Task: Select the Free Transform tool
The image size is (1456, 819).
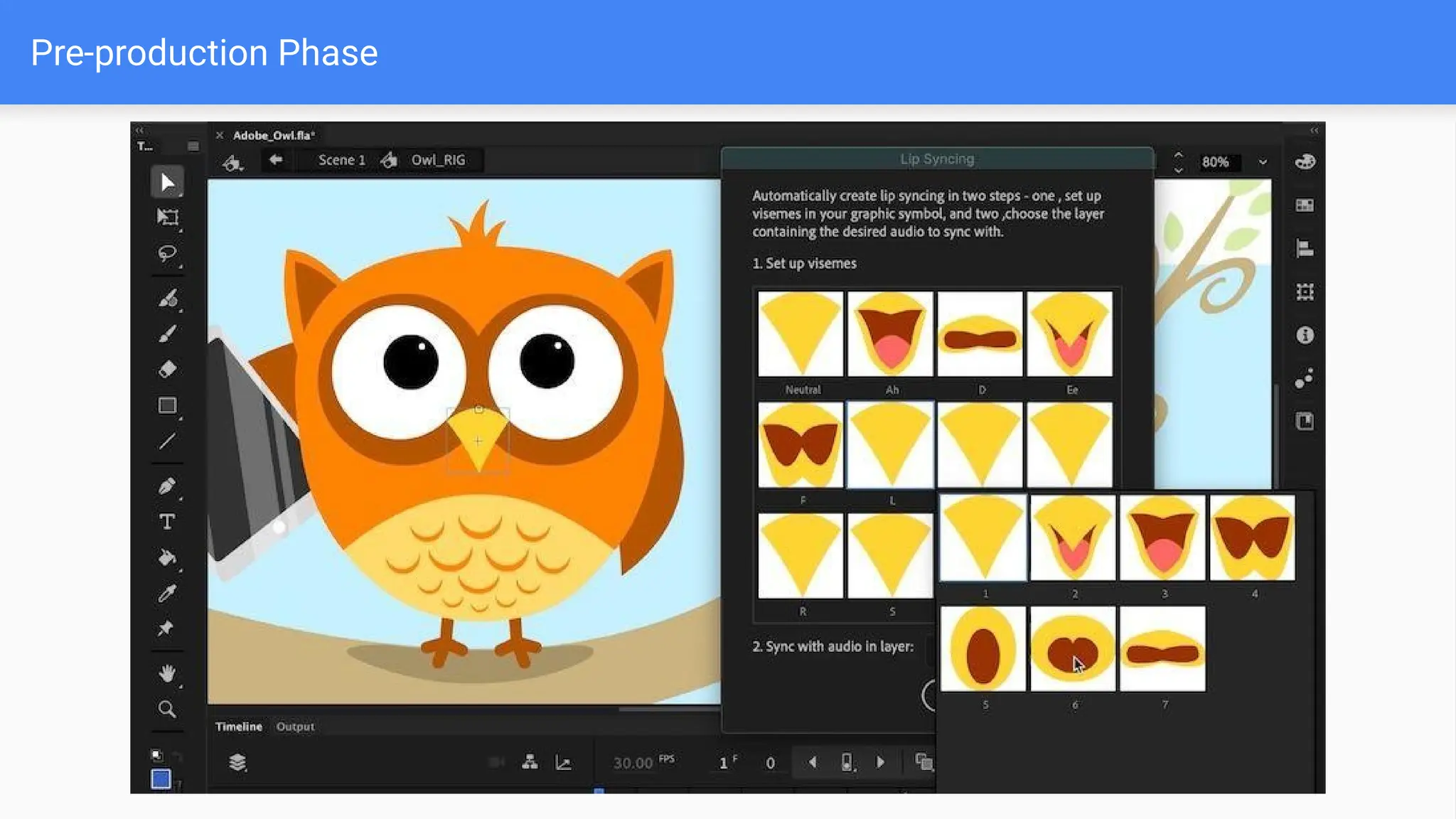Action: click(x=168, y=218)
